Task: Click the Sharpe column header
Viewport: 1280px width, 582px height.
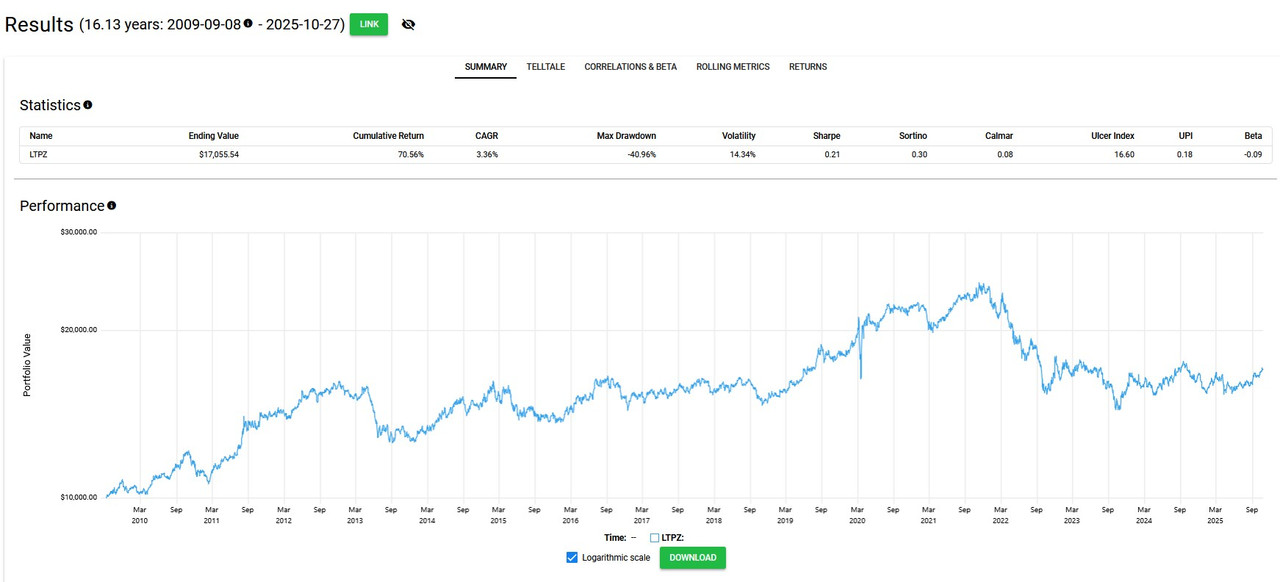Action: (827, 136)
